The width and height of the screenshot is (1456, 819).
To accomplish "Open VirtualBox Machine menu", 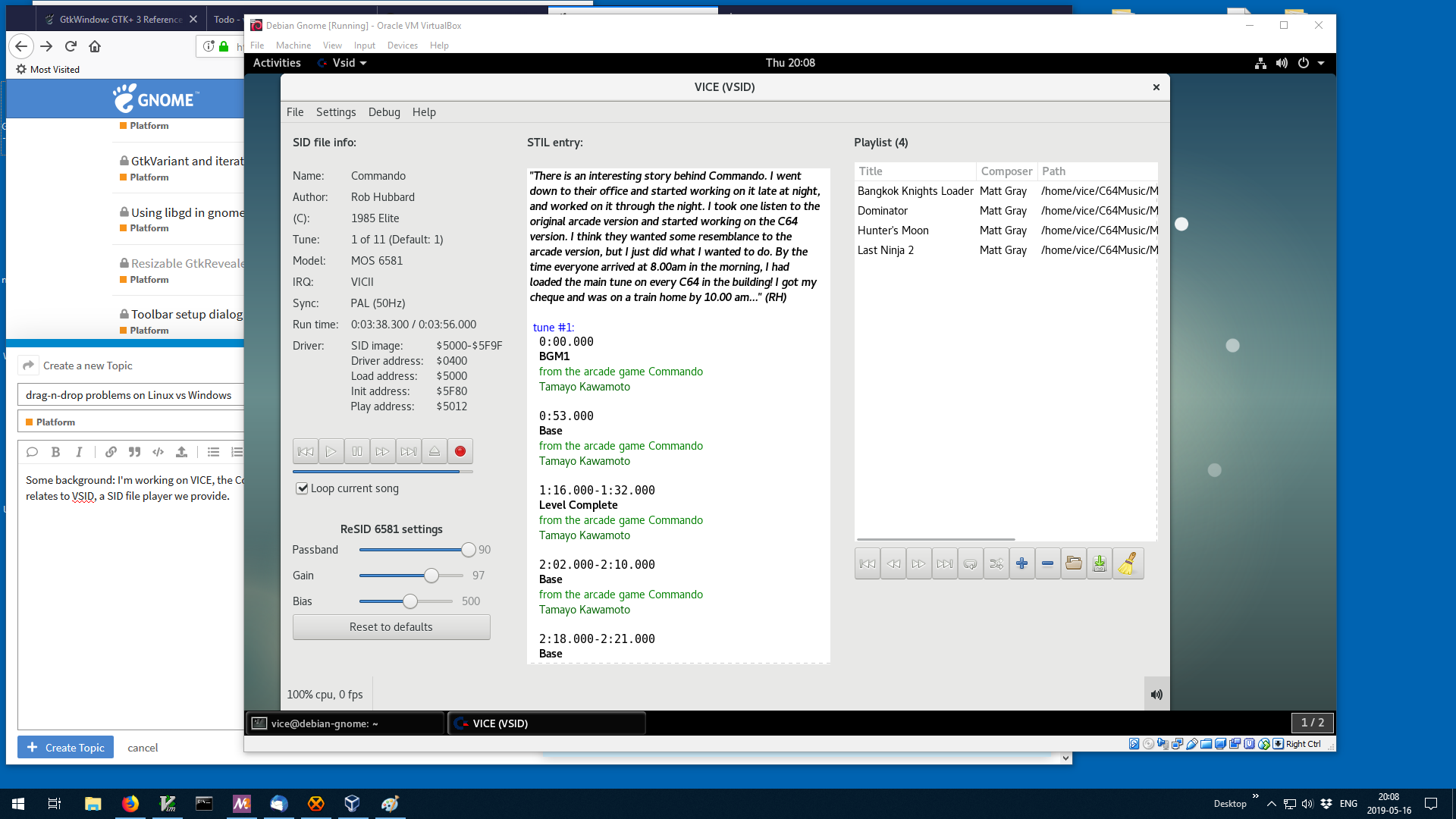I will (x=293, y=45).
